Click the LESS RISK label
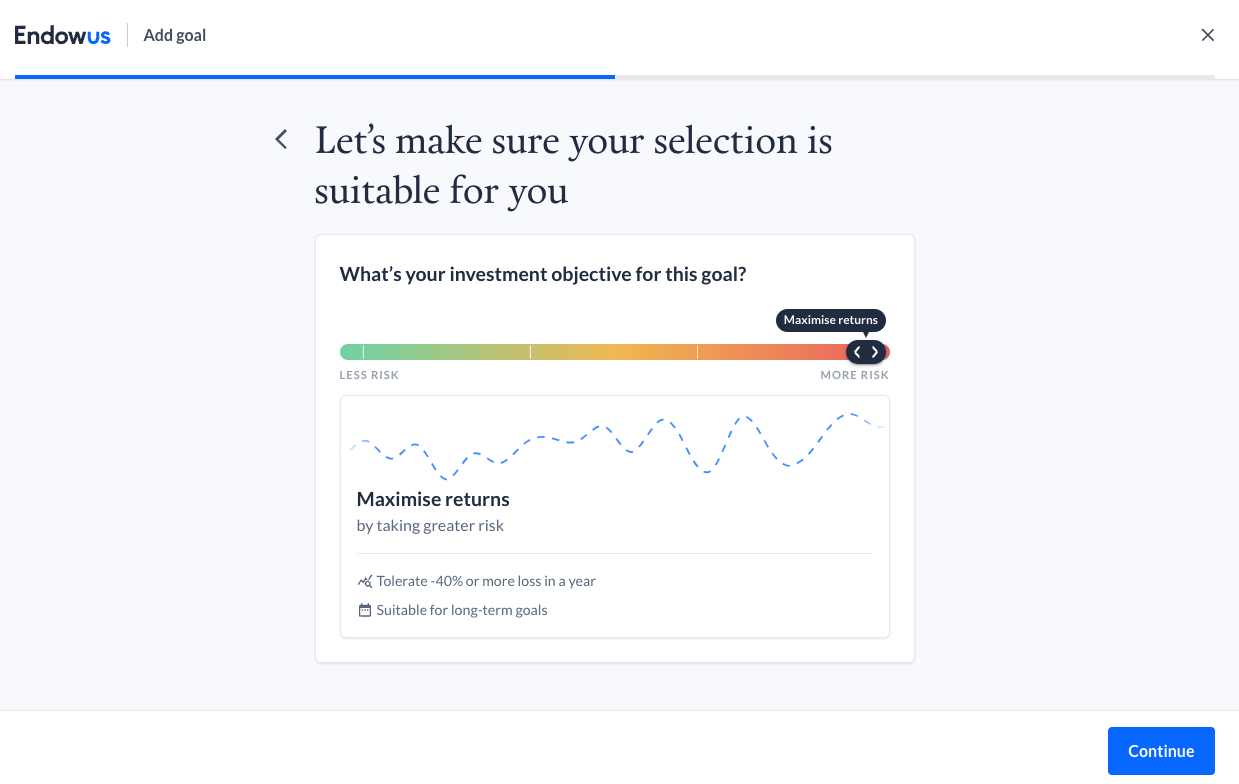Screen dimensions: 1239x784 (369, 375)
